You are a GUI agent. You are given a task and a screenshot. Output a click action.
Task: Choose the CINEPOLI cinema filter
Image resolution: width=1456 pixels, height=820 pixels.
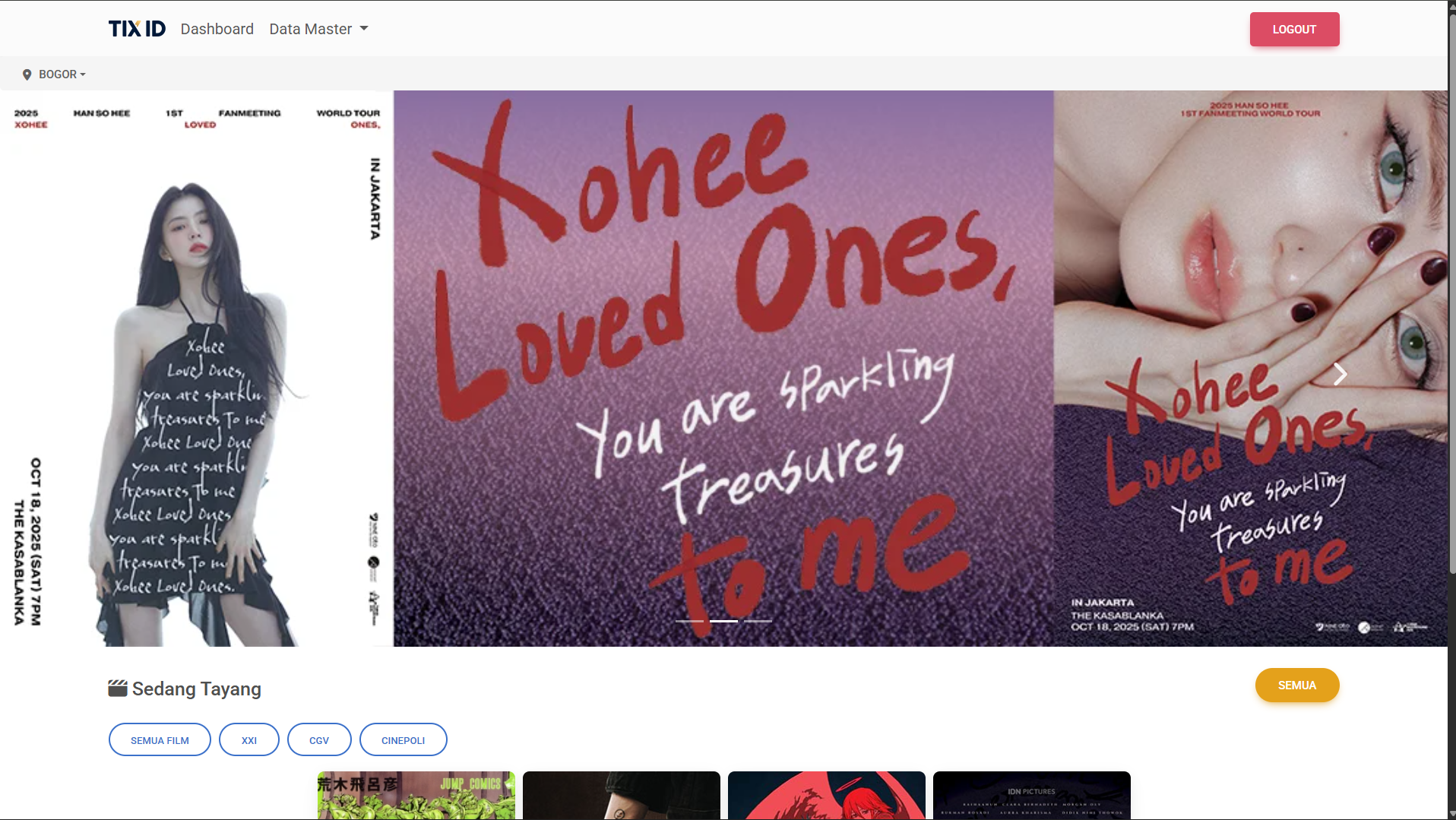click(x=403, y=740)
